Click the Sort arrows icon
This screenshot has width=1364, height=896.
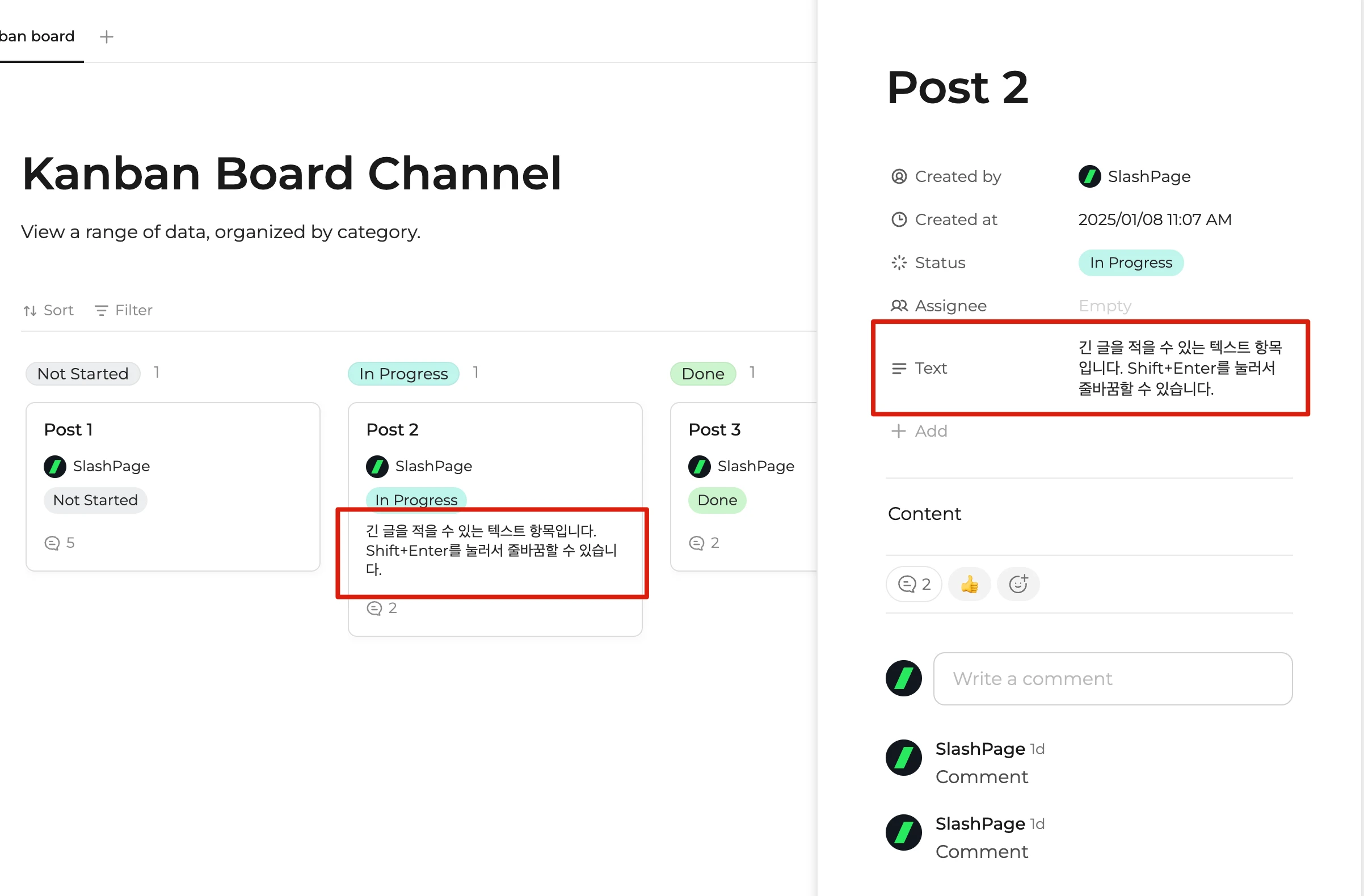30,311
